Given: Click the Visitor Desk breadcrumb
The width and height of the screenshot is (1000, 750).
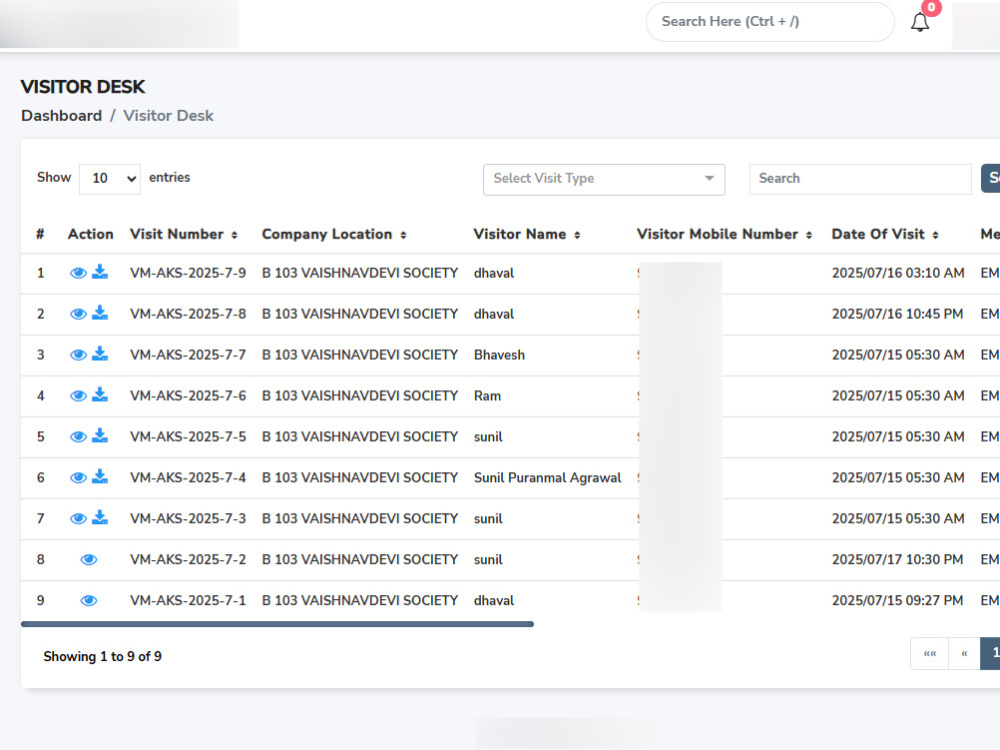Looking at the screenshot, I should (168, 115).
